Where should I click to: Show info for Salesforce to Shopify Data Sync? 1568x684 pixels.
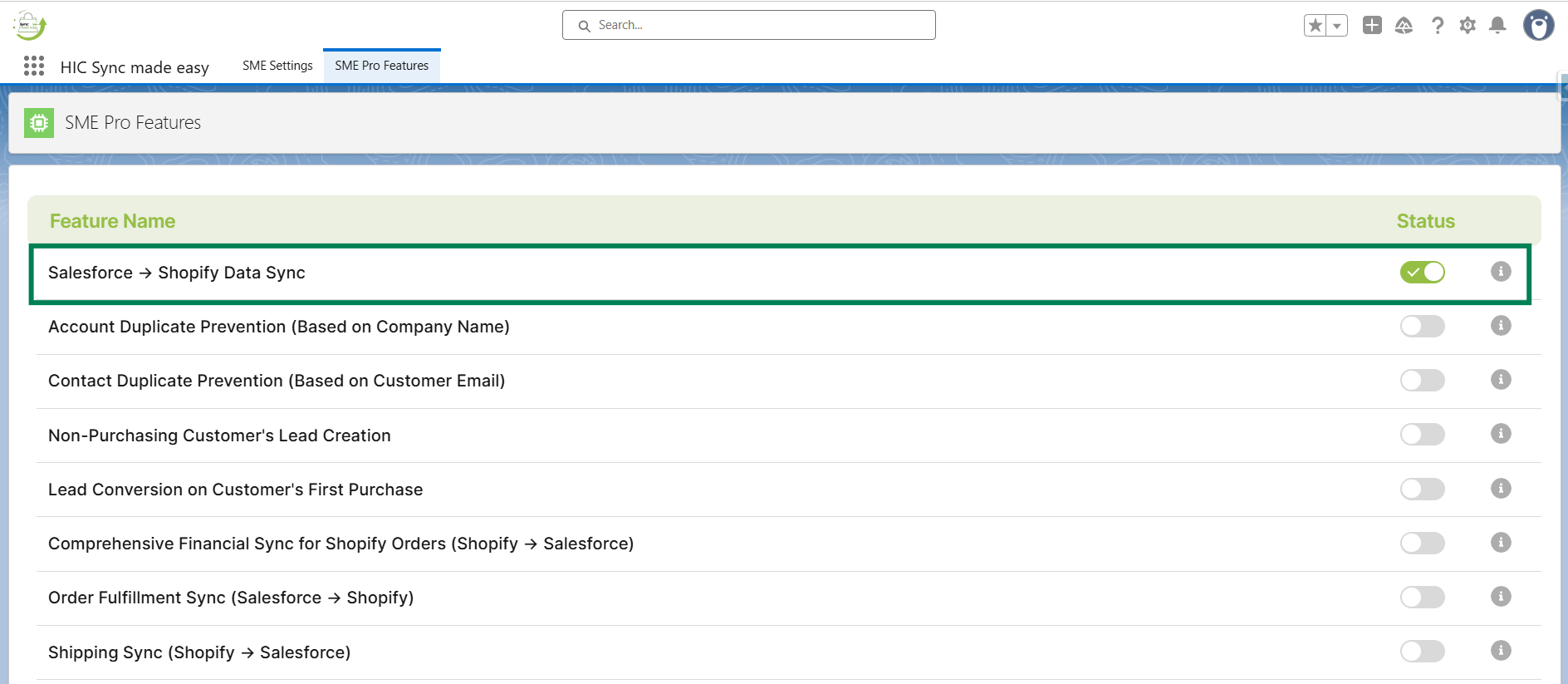1501,271
